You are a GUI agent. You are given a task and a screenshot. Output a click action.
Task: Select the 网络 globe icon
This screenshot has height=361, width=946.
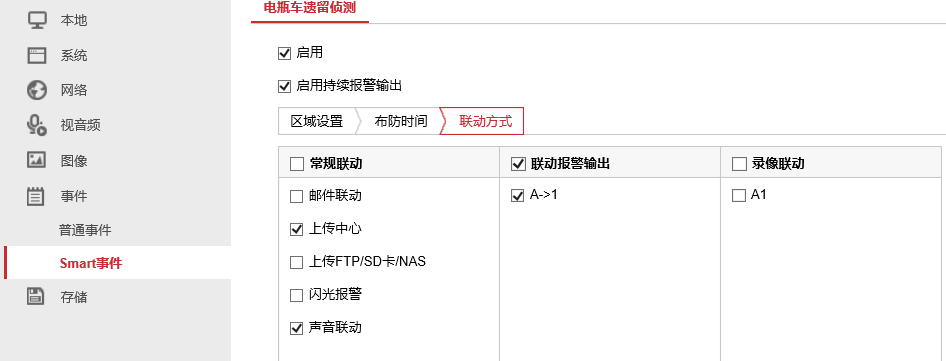click(x=37, y=91)
